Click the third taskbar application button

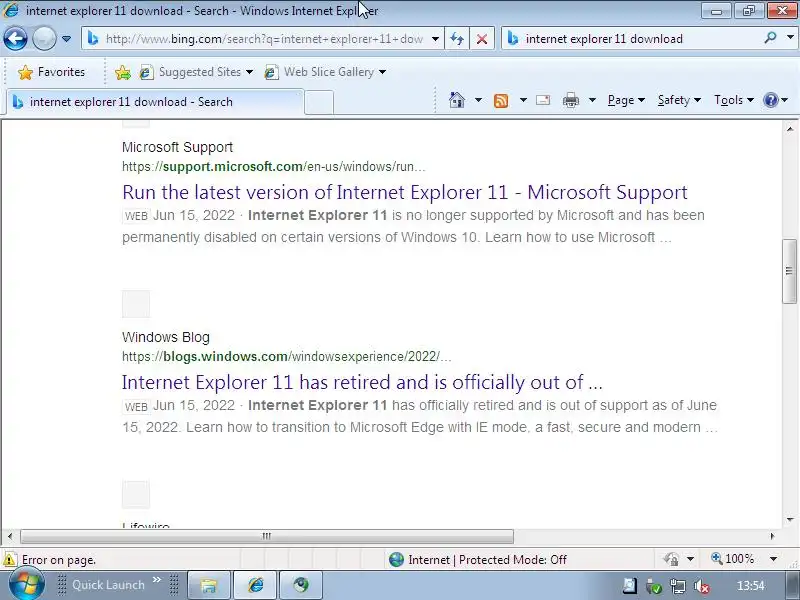[x=301, y=585]
